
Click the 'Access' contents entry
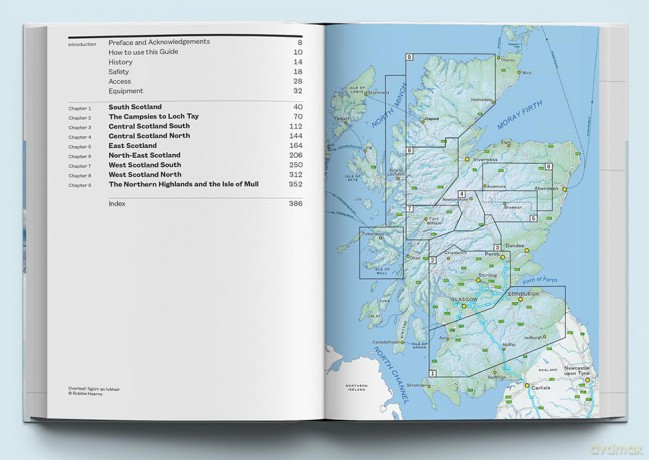(120, 82)
